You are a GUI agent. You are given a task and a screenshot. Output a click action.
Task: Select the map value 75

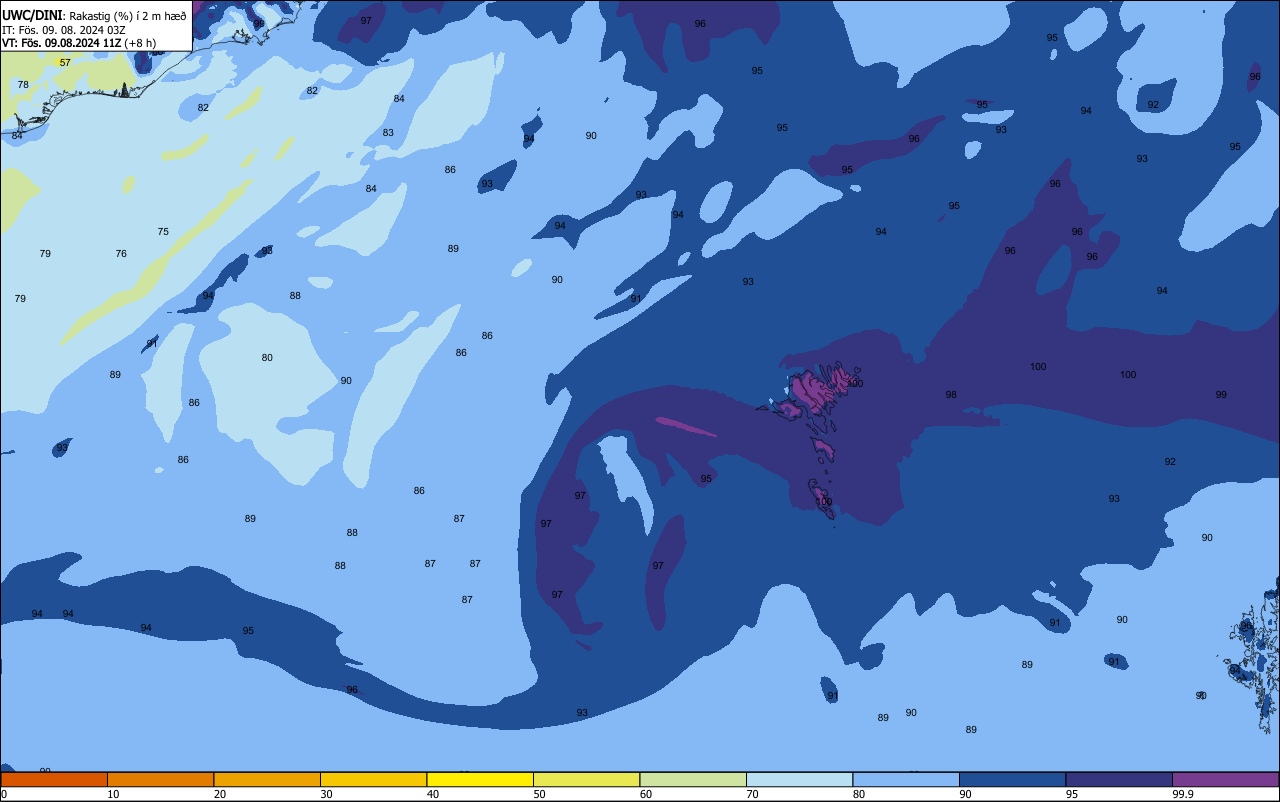click(x=163, y=231)
